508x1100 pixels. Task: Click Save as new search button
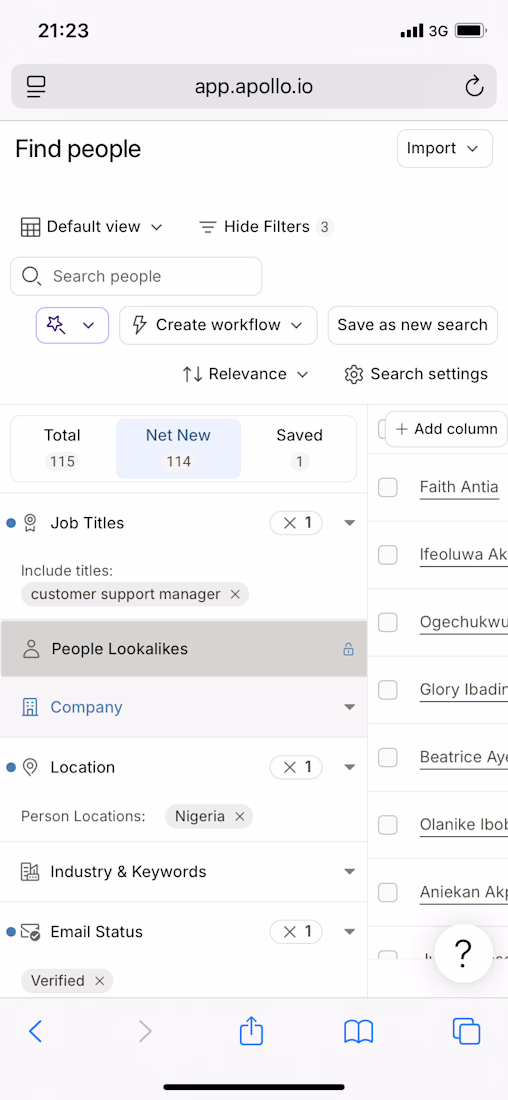coord(413,326)
